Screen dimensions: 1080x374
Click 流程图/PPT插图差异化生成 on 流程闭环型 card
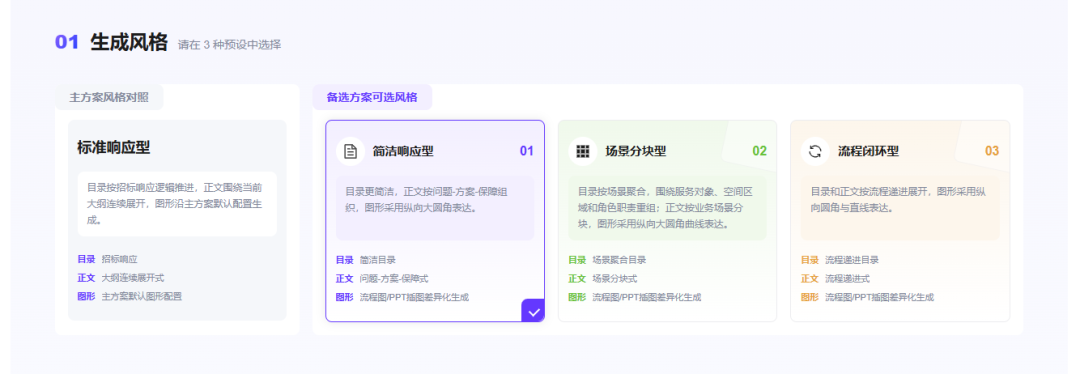tap(880, 297)
